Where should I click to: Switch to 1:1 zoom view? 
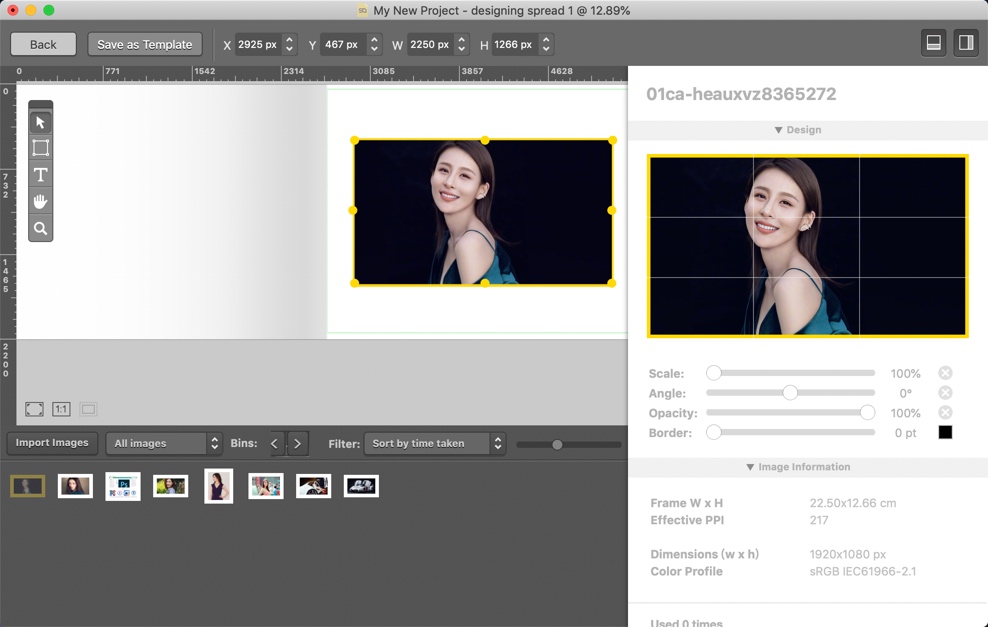pos(61,409)
